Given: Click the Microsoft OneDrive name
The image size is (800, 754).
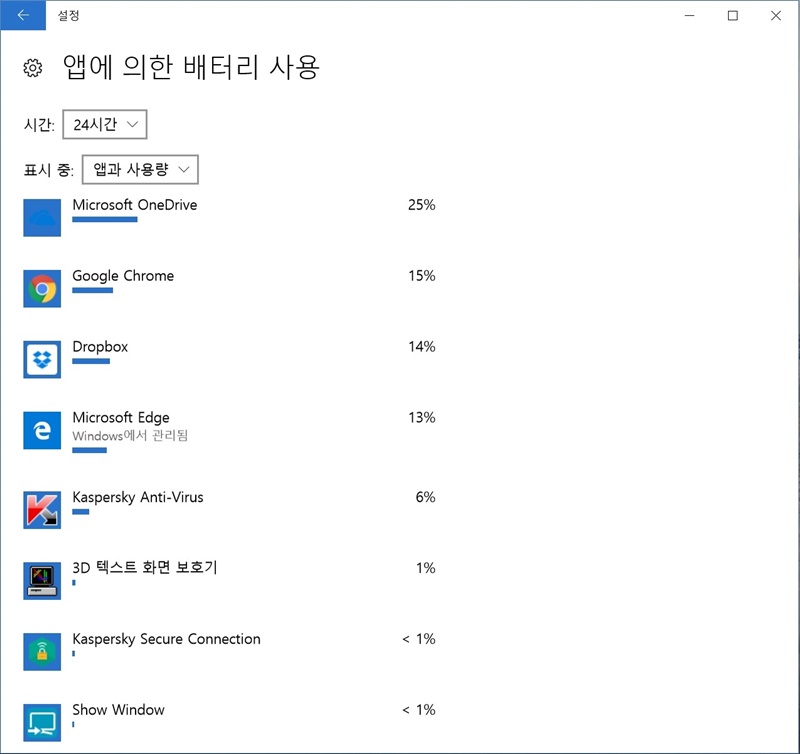Looking at the screenshot, I should (135, 205).
